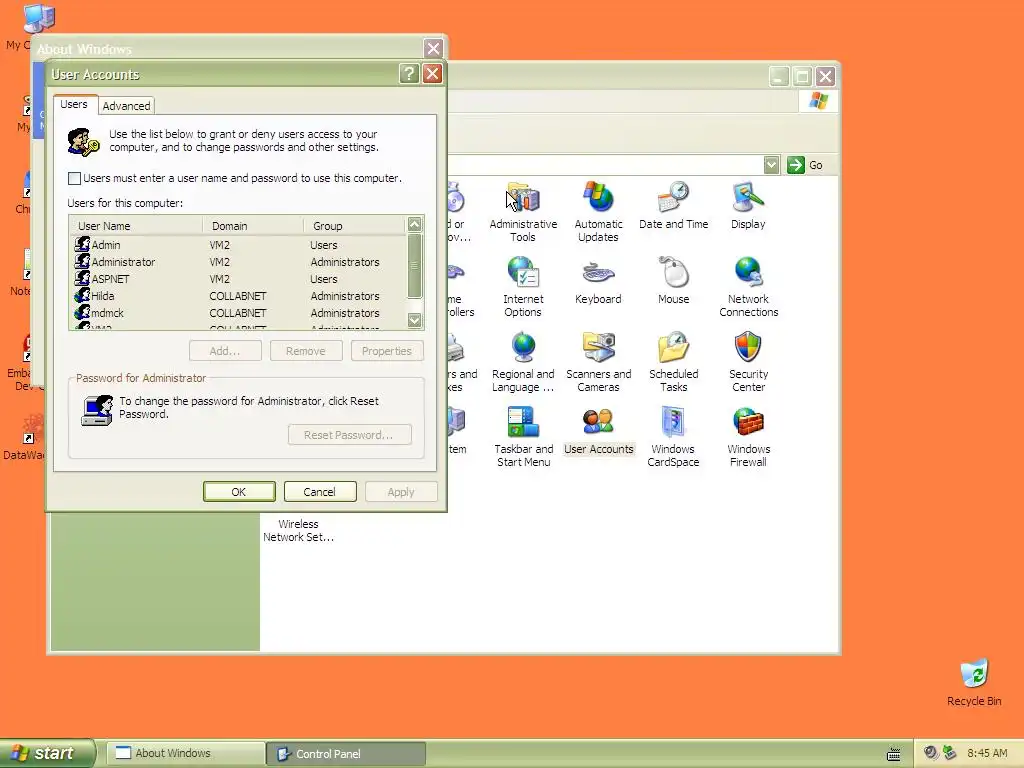Close the About Windows dialog
1024x768 pixels.
[x=433, y=48]
